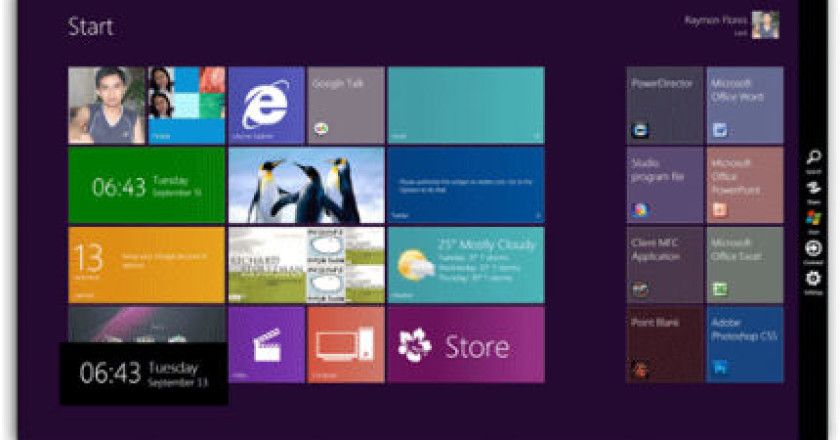This screenshot has width=840, height=440.
Task: Launch the Microsoft Office Excel tile
Action: point(745,265)
